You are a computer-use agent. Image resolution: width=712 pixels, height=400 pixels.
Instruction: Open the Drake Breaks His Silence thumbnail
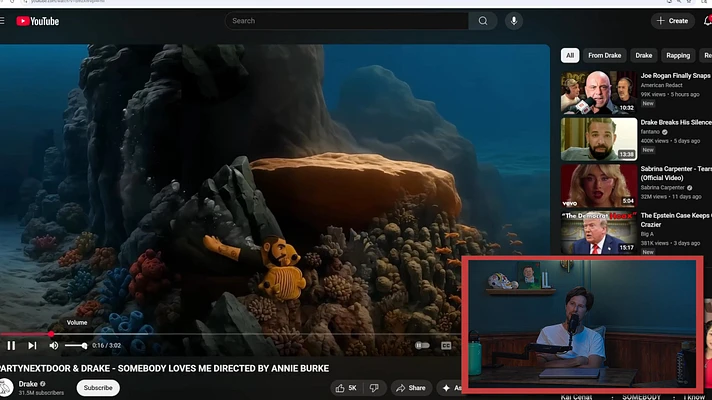[x=599, y=139]
